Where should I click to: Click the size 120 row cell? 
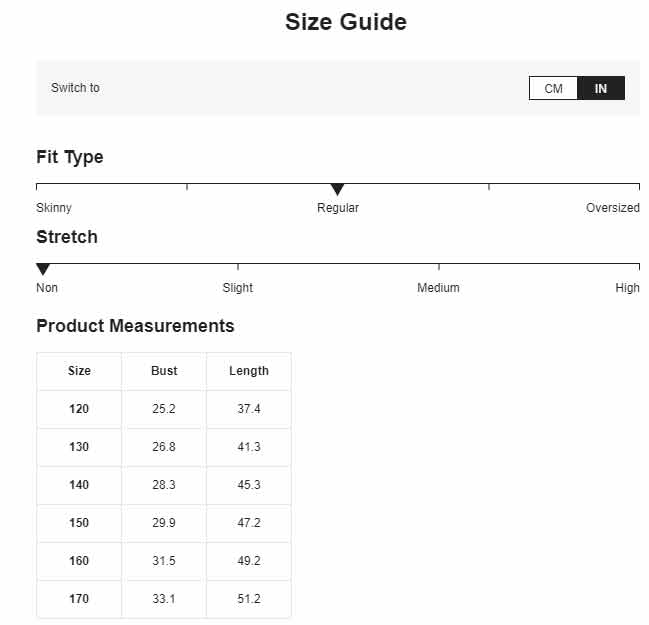[x=79, y=409]
